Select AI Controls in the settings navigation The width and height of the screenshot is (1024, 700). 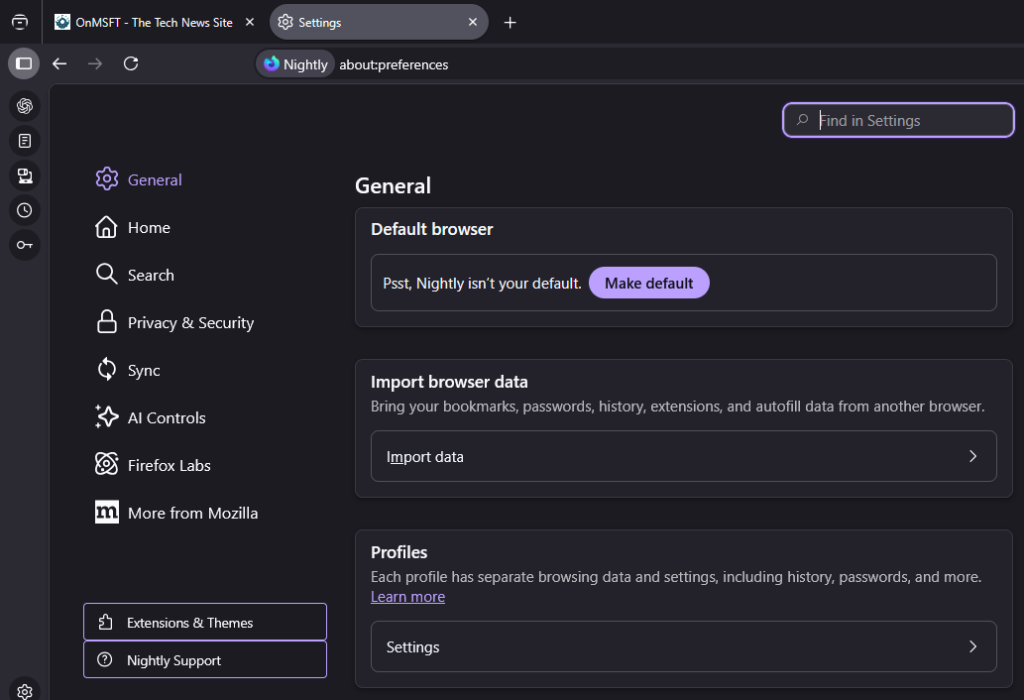pos(166,418)
